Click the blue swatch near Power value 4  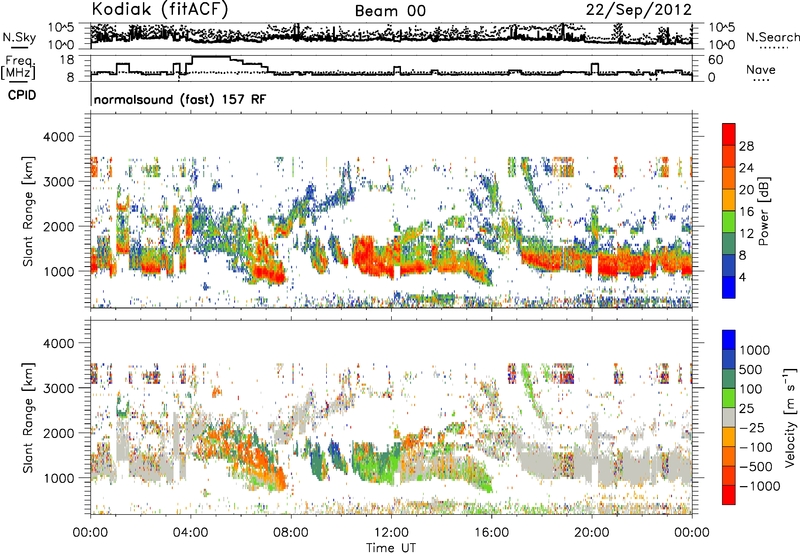coord(729,287)
